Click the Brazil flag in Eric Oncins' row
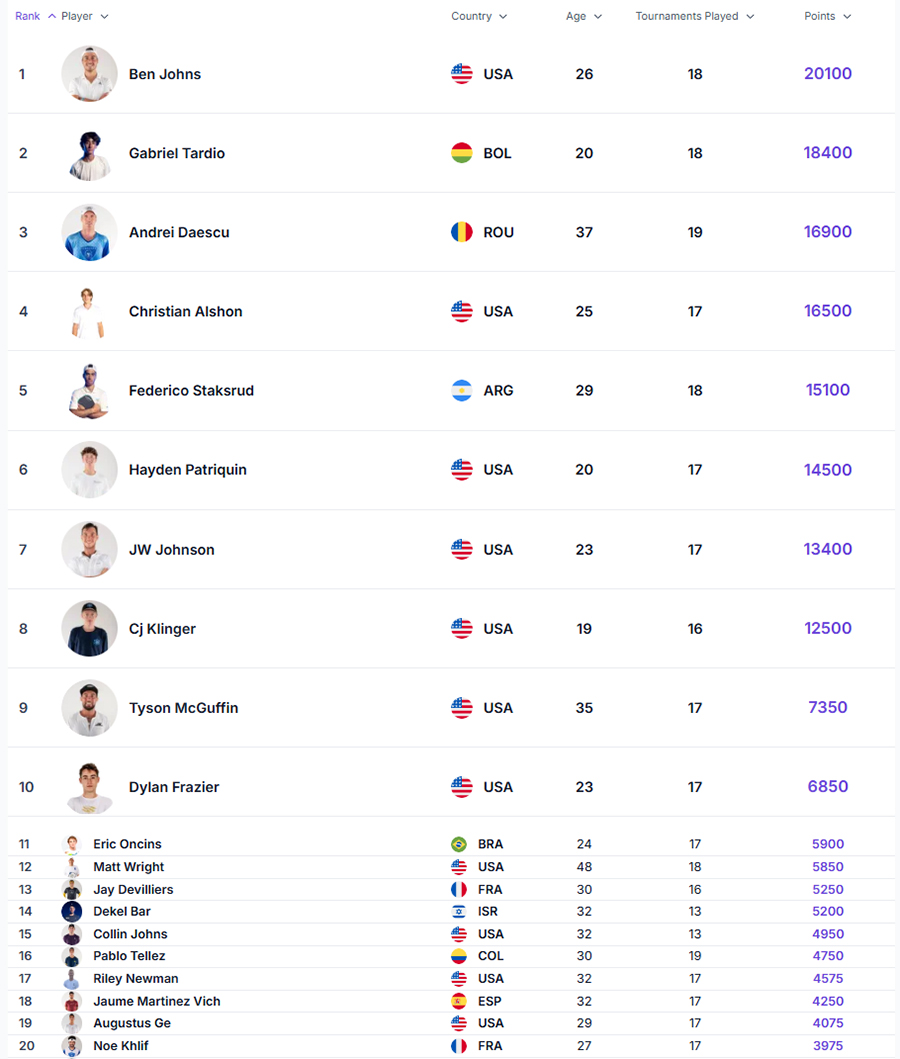 coord(459,844)
